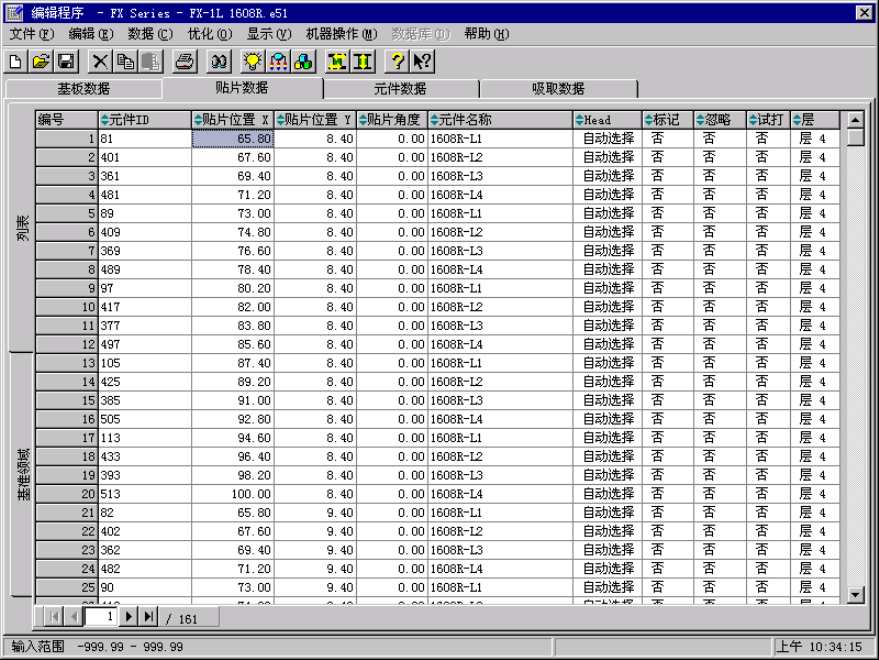Click the vertical scrollbar down arrow
The width and height of the screenshot is (879, 660).
coord(855,595)
